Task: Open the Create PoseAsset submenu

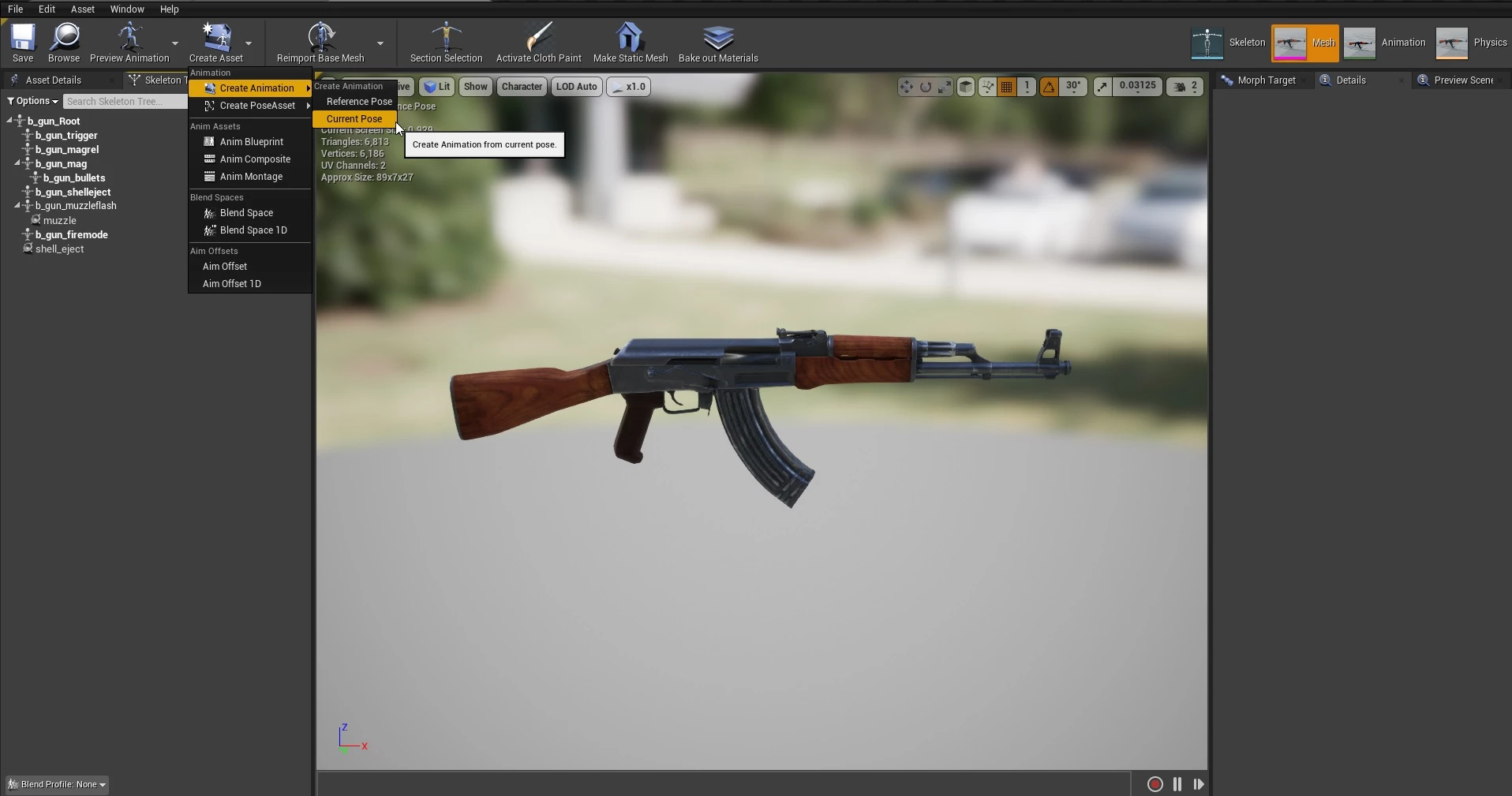Action: 250,106
